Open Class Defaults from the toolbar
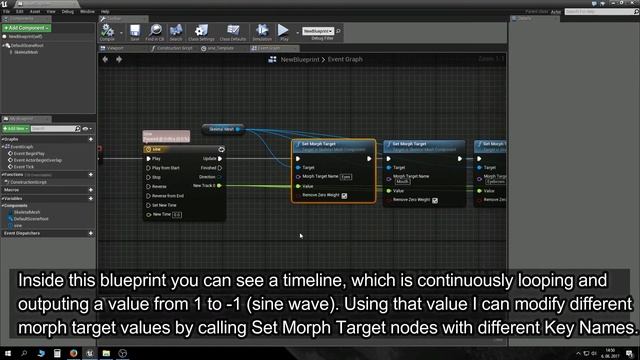Viewport: 640px width, 360px height. tap(233, 32)
